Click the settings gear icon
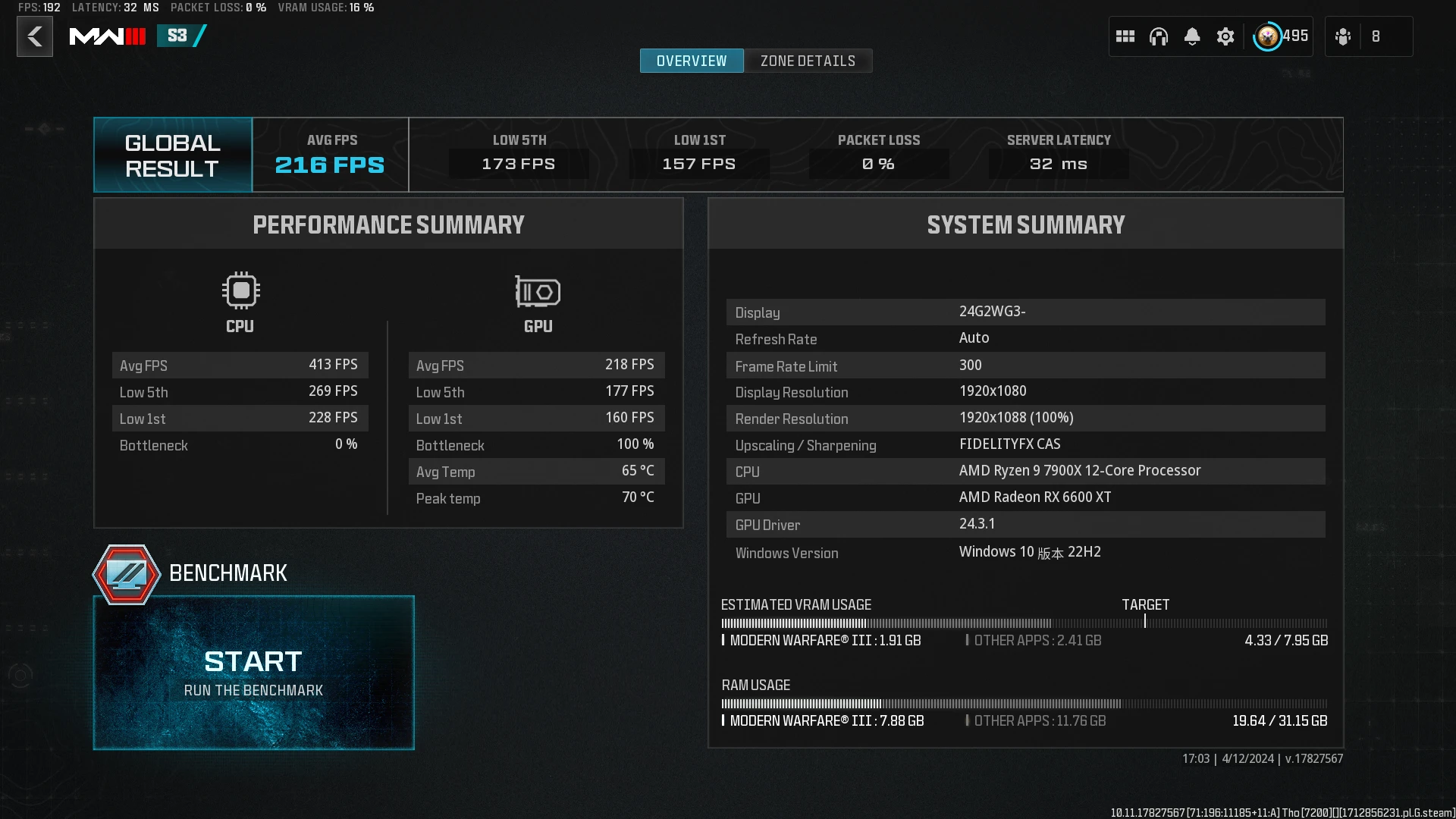 [x=1225, y=36]
